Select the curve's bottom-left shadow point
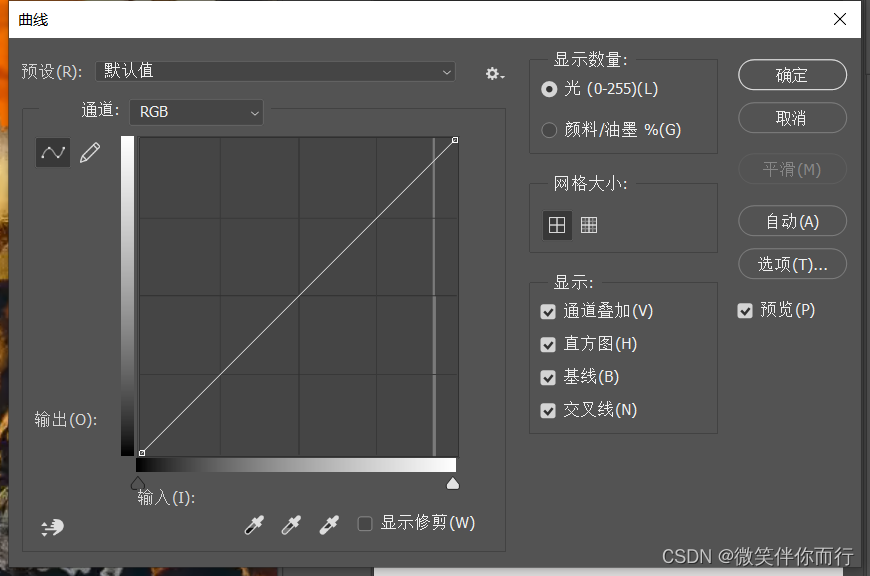Screen dimensions: 870x576 [x=142, y=453]
